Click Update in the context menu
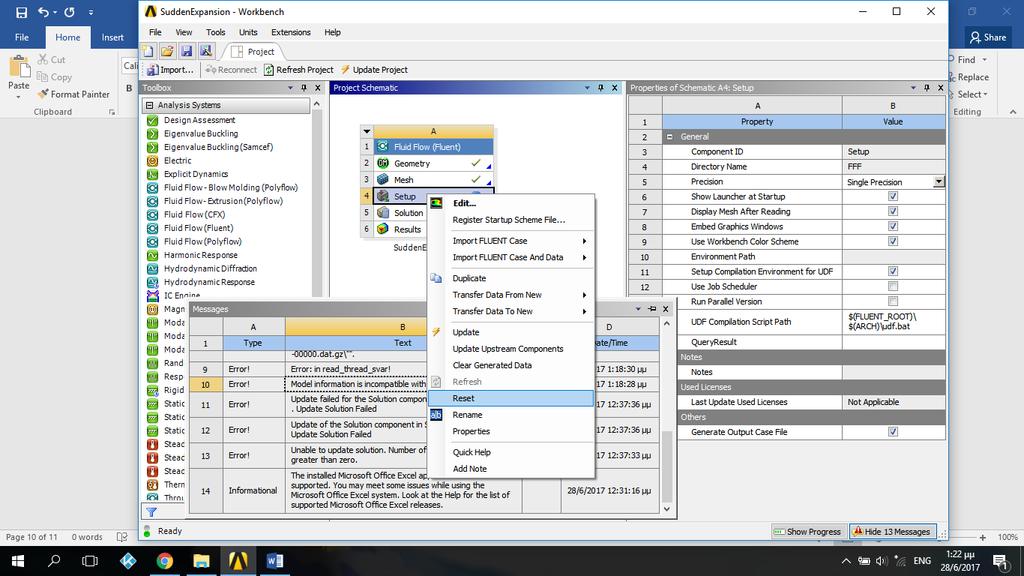The width and height of the screenshot is (1024, 576). (x=466, y=332)
